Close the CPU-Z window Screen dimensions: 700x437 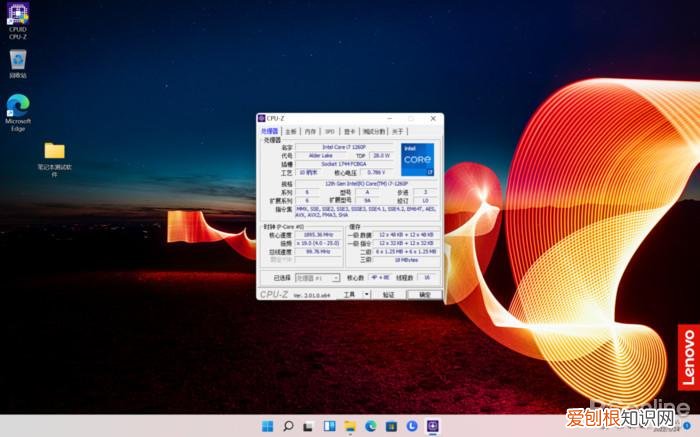coord(433,118)
